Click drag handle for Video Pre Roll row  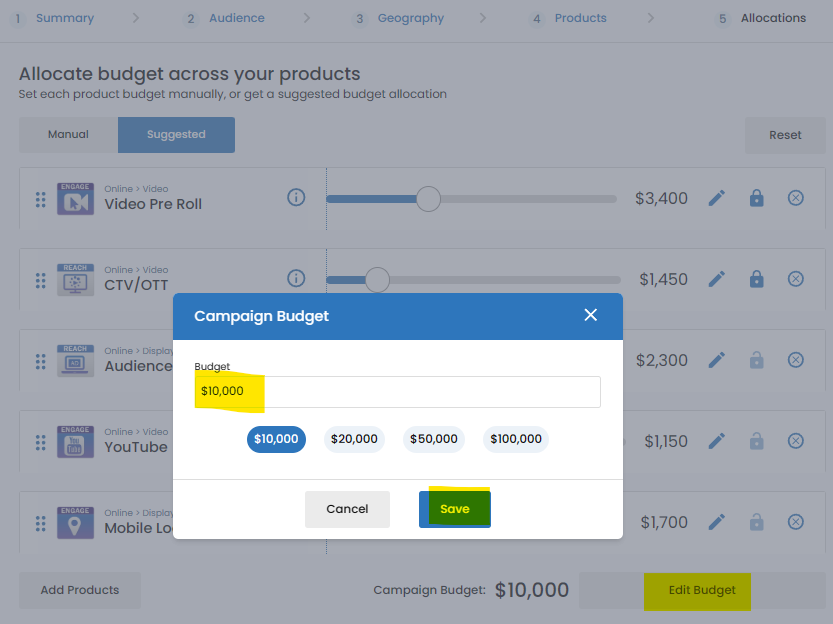click(x=41, y=199)
